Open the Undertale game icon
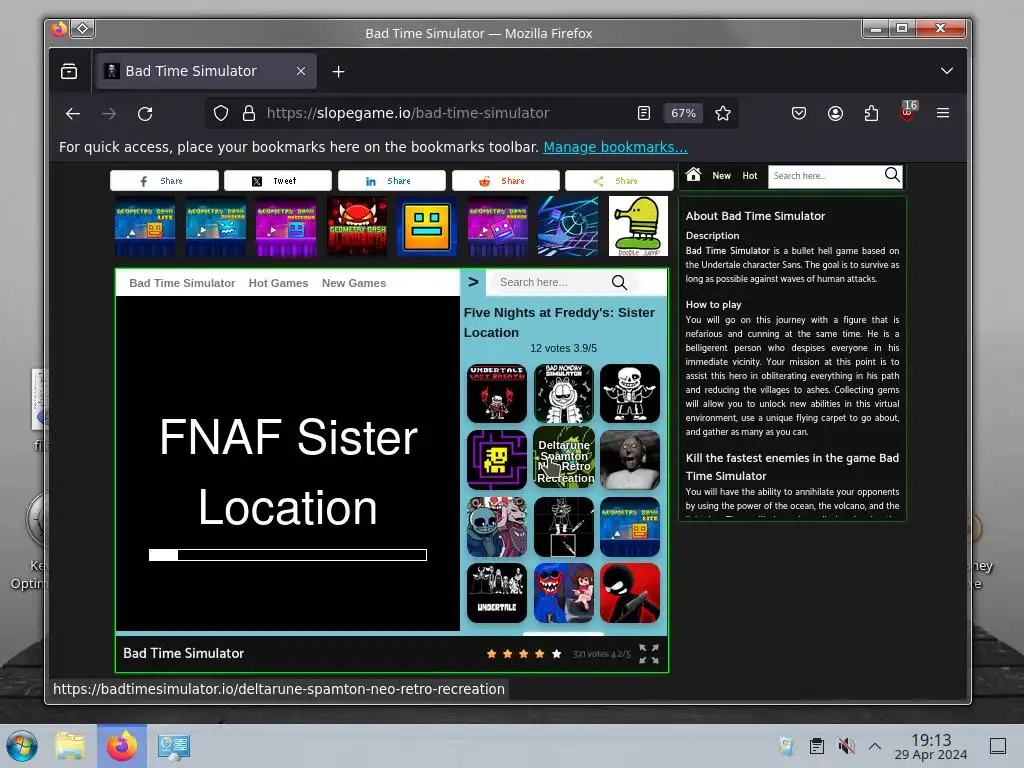 (x=497, y=594)
